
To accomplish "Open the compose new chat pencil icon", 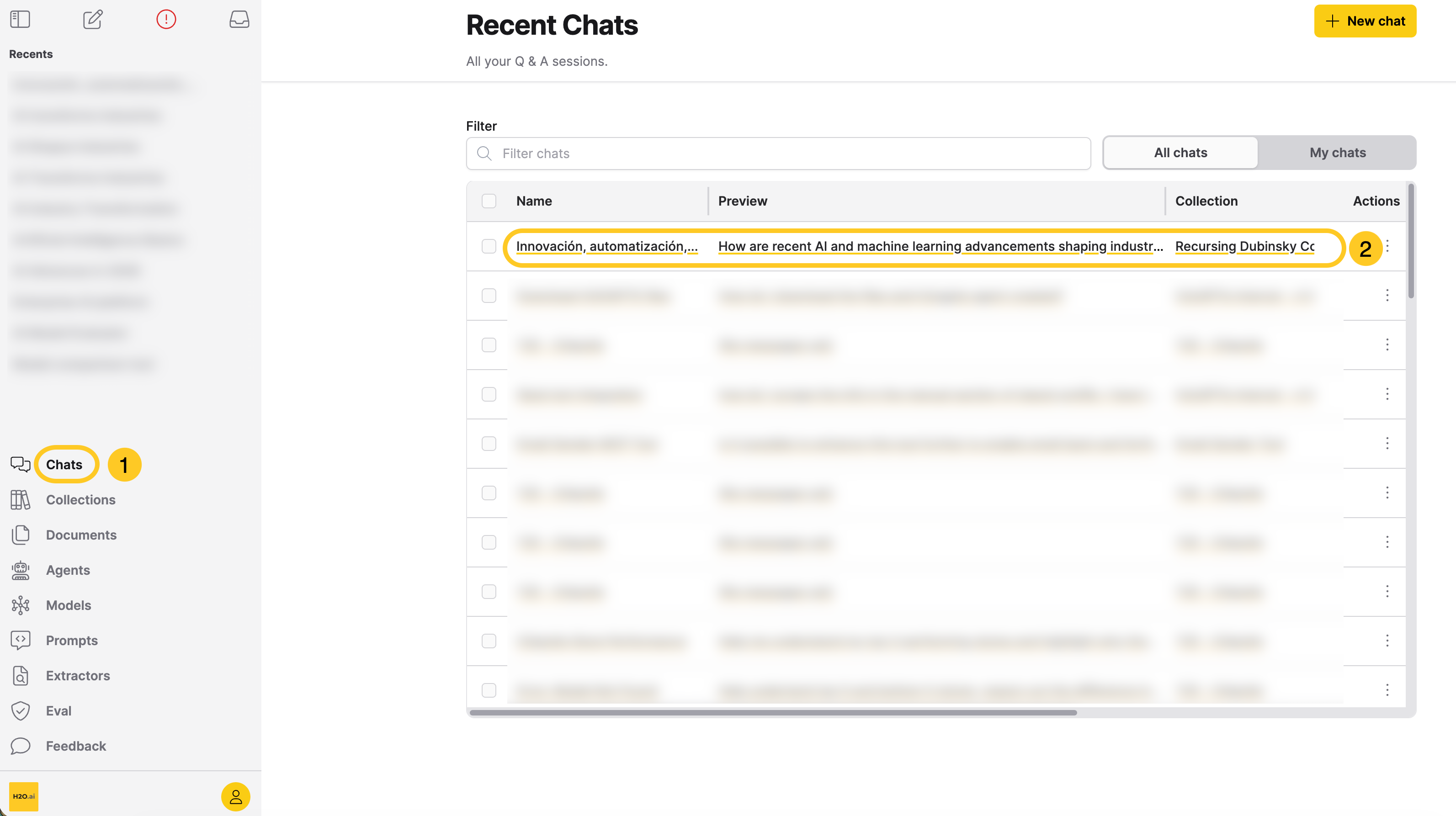I will tap(92, 19).
